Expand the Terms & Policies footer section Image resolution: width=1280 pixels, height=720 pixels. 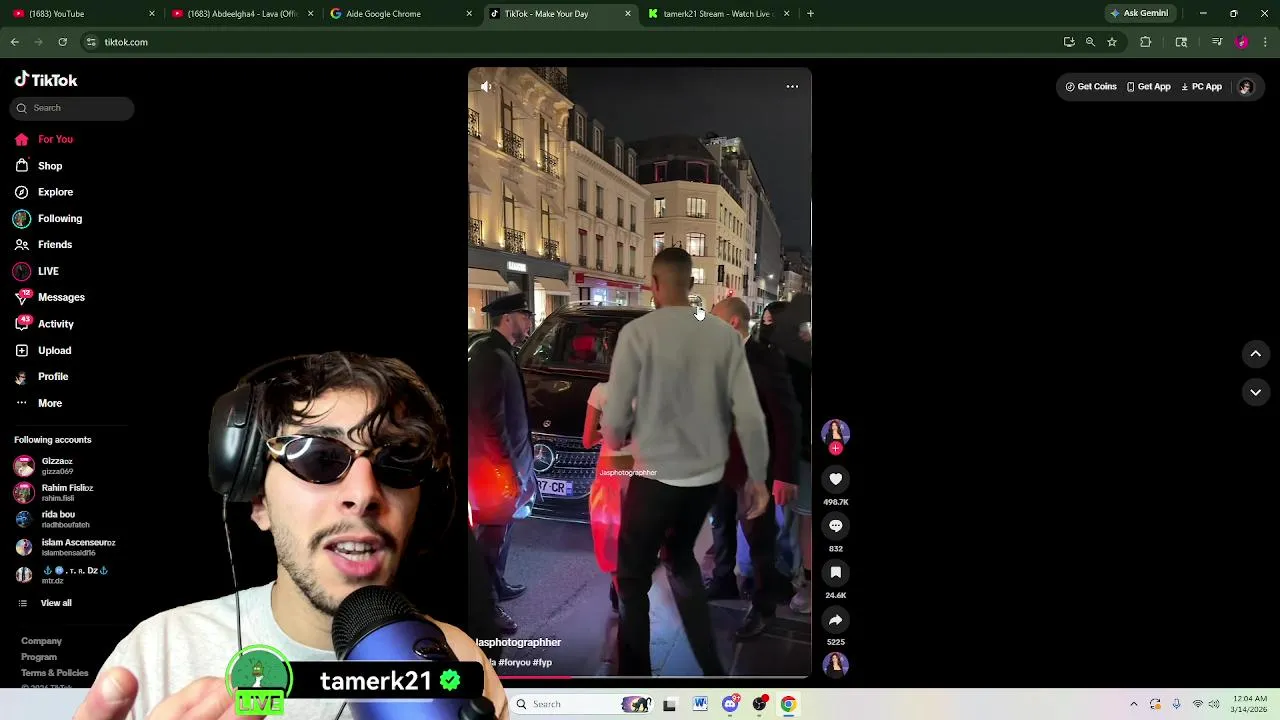(x=55, y=673)
